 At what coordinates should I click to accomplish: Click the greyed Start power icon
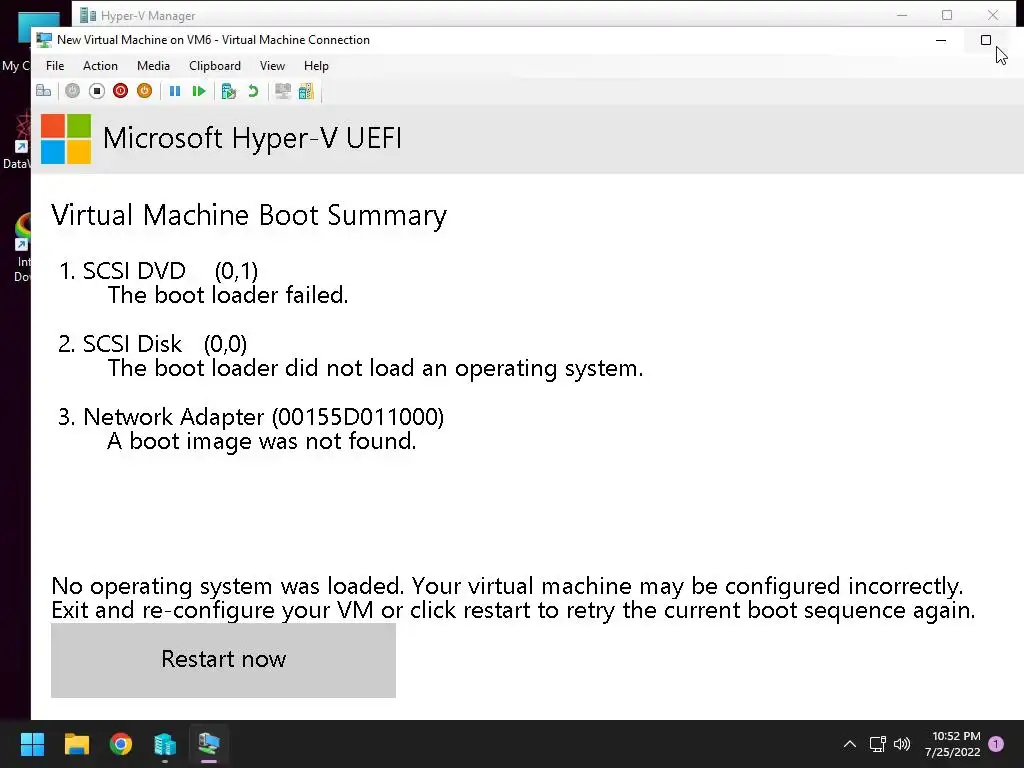pos(72,91)
